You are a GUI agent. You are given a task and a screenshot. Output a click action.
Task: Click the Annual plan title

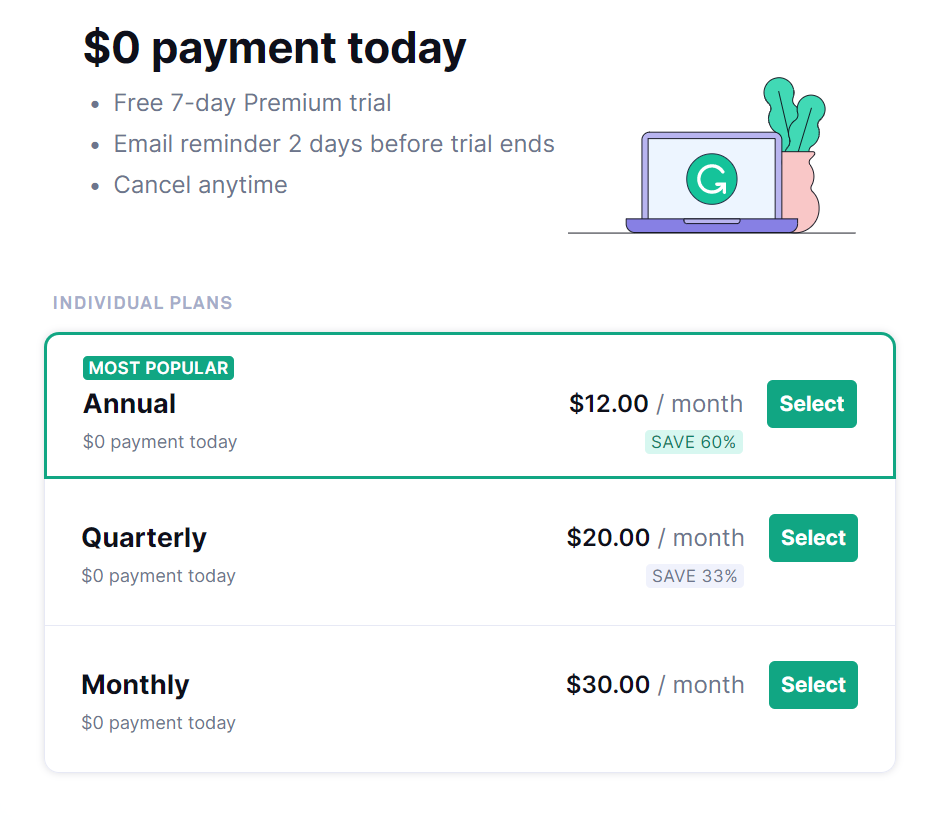tap(129, 404)
